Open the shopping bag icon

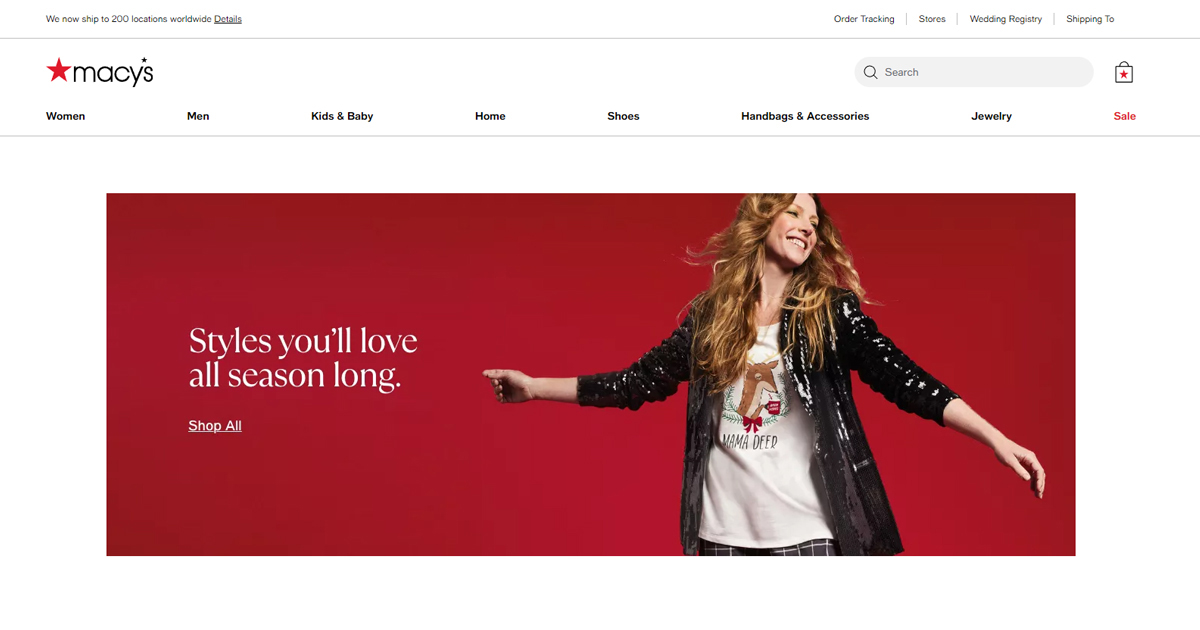point(1124,72)
